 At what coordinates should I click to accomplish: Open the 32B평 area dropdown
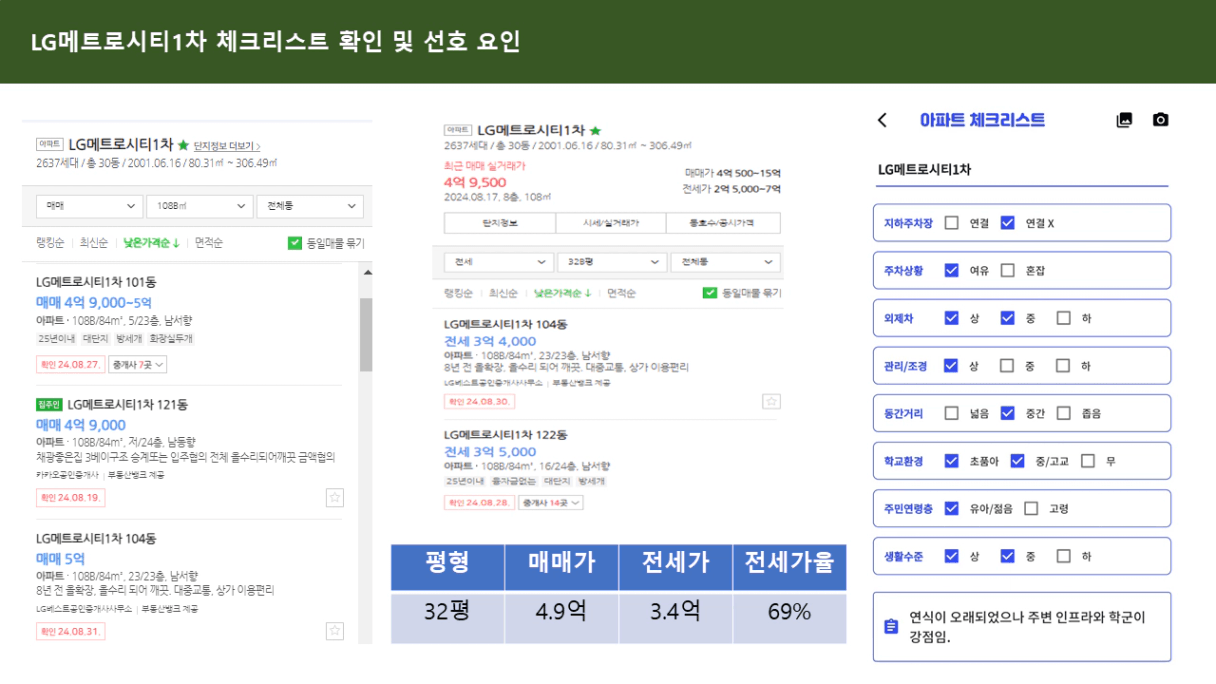point(611,262)
